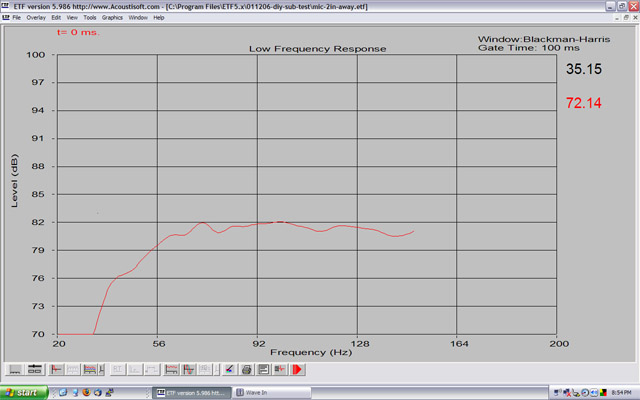Click the greyed RT toolbar icon
The height and width of the screenshot is (400, 640).
click(x=118, y=369)
